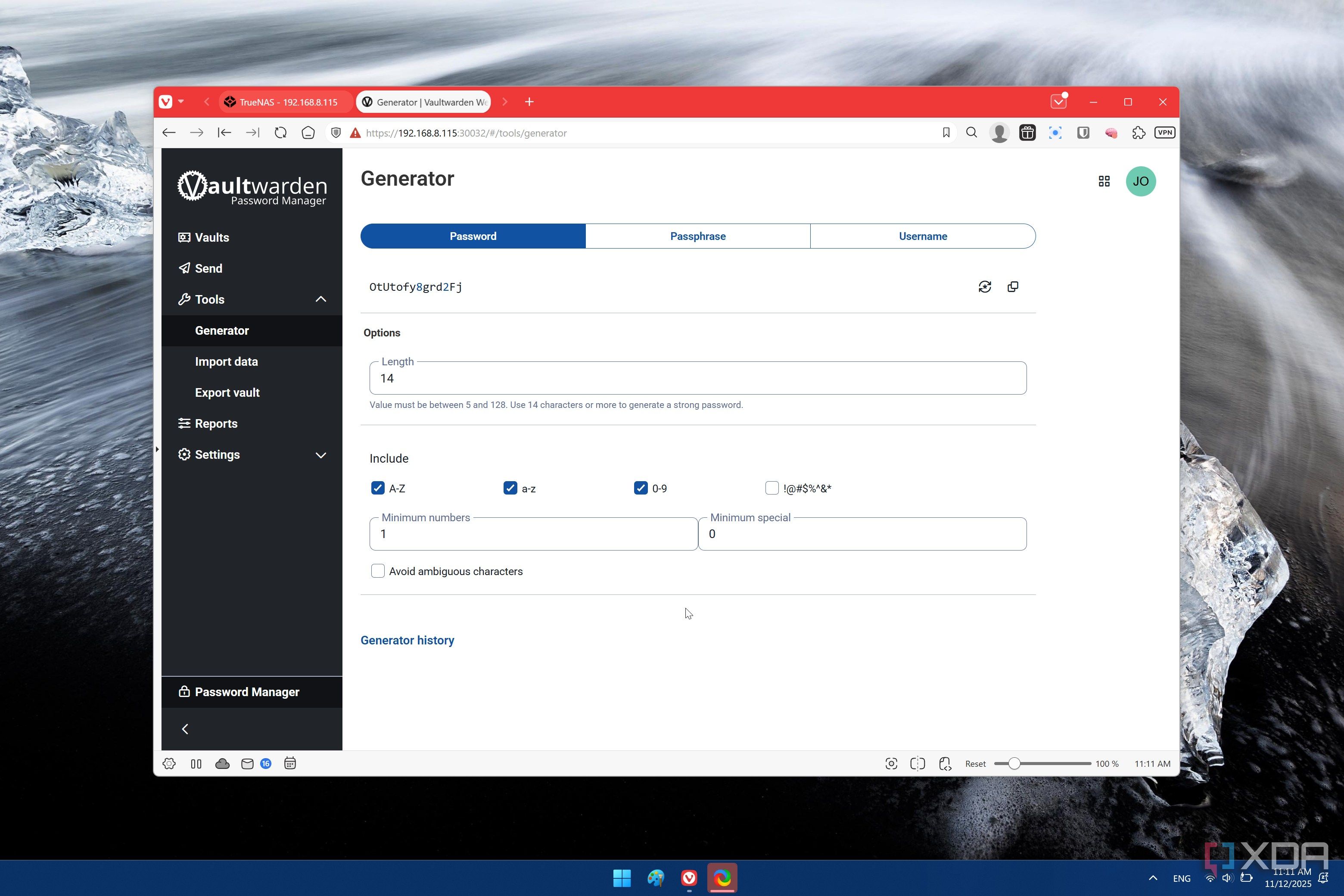Adjust the page zoom slider
The height and width of the screenshot is (896, 1344).
pos(1043,763)
